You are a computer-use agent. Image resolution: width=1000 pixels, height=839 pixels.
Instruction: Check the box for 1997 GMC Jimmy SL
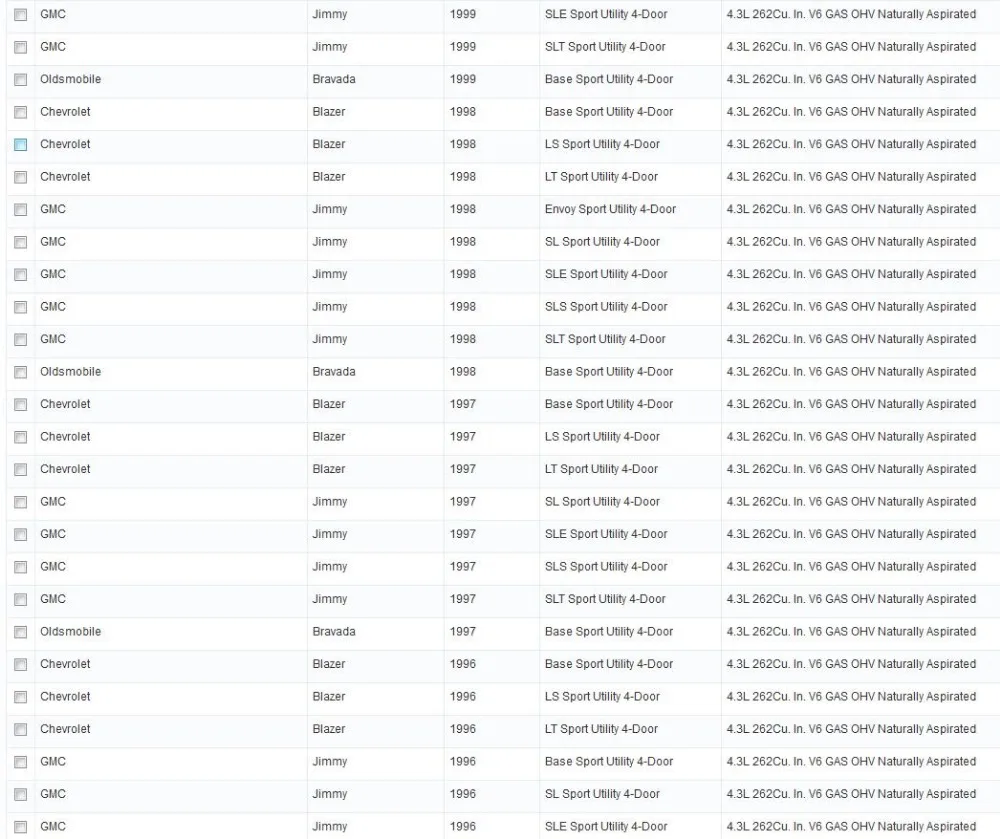click(20, 502)
